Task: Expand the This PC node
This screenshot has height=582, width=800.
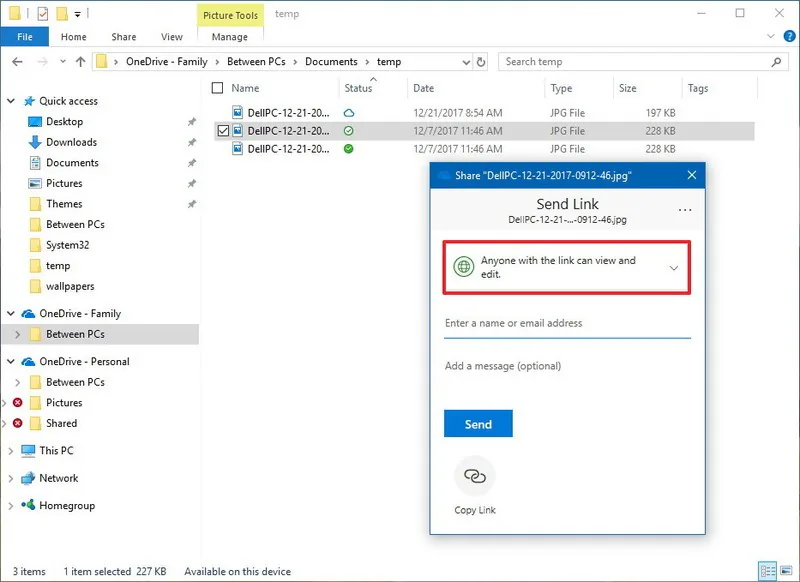Action: click(x=11, y=450)
